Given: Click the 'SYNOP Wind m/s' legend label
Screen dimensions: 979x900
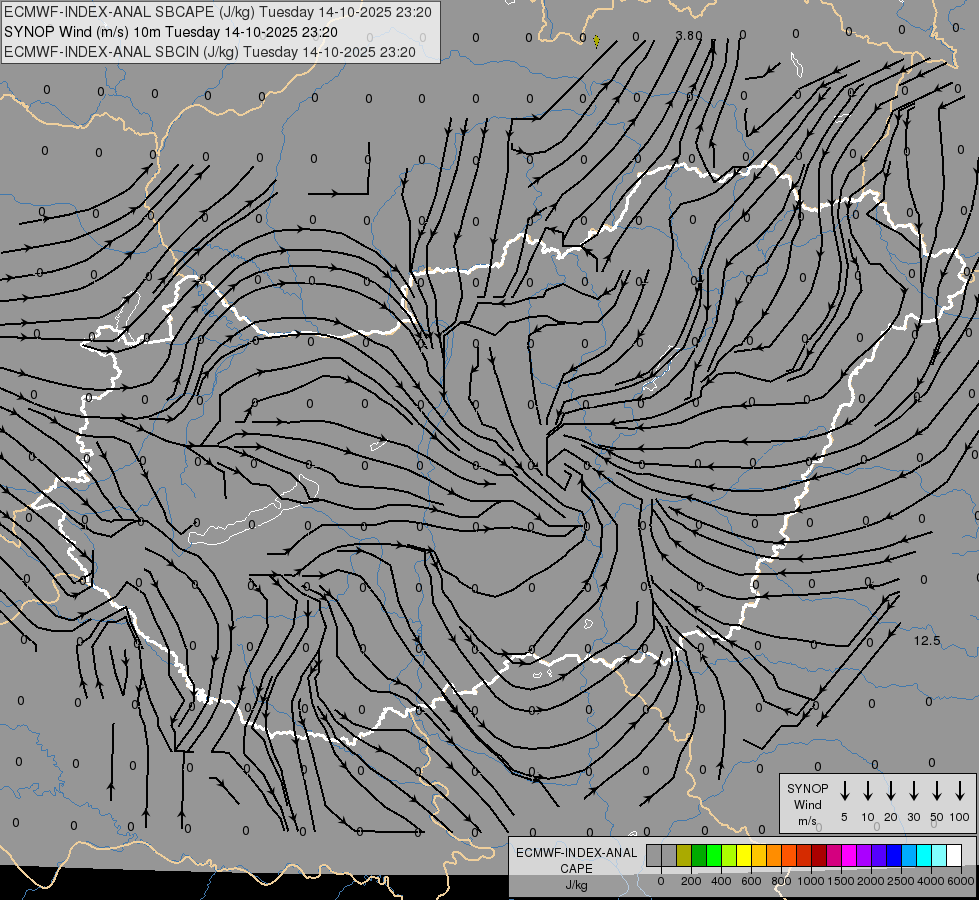Looking at the screenshot, I should coord(807,804).
